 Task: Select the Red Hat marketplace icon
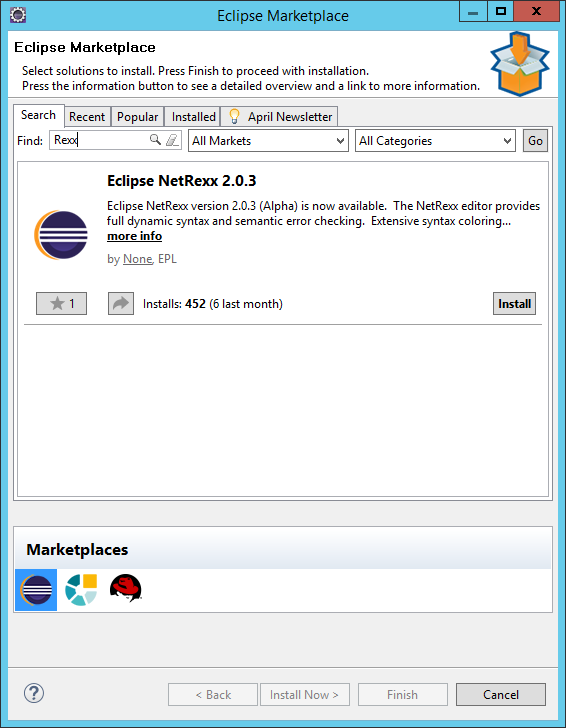pyautogui.click(x=126, y=588)
